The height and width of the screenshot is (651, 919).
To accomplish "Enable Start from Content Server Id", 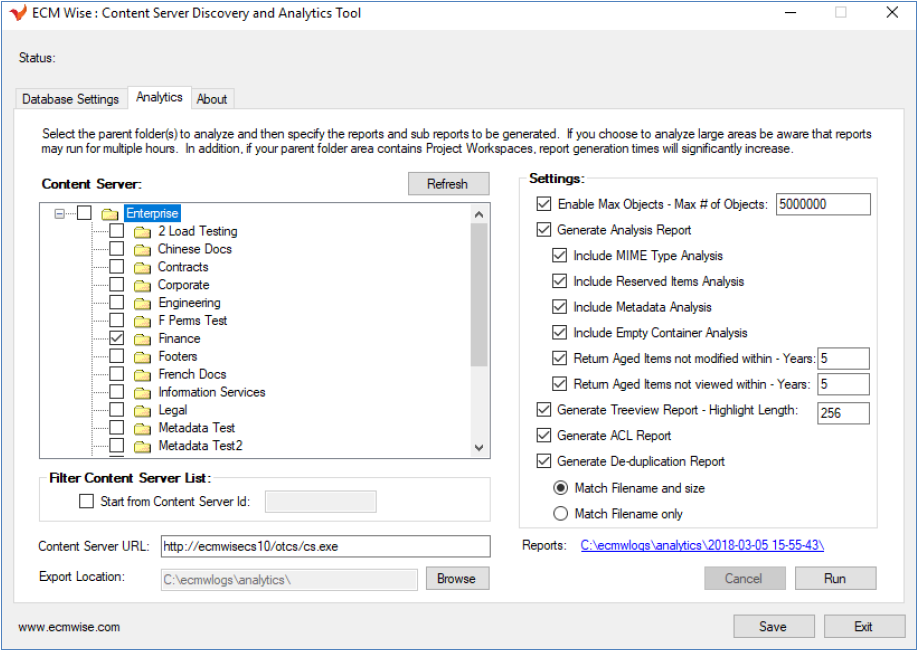I will 87,502.
